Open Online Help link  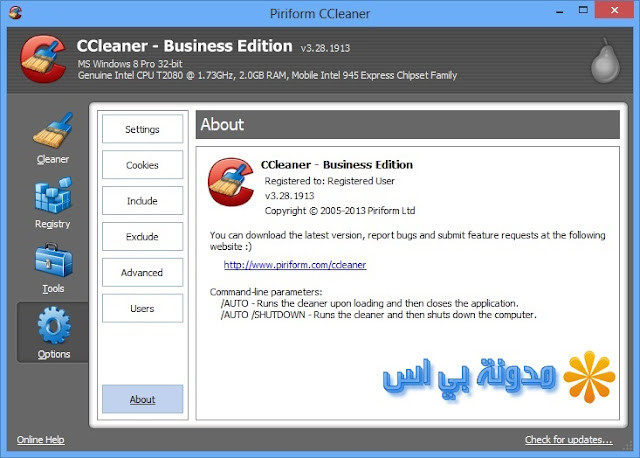40,440
